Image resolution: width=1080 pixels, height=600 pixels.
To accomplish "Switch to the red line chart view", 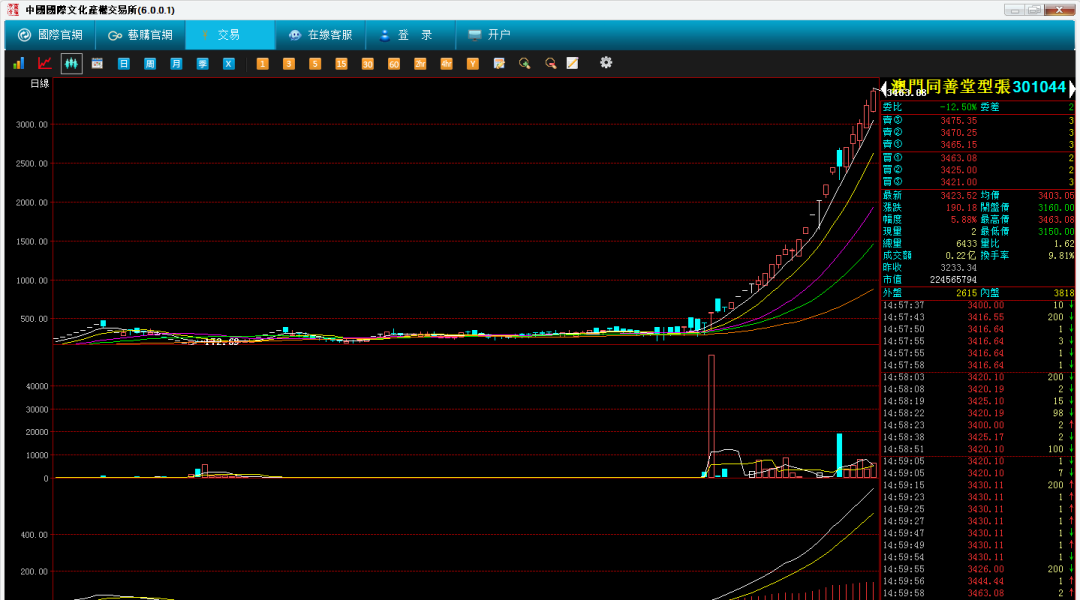I will coord(45,63).
